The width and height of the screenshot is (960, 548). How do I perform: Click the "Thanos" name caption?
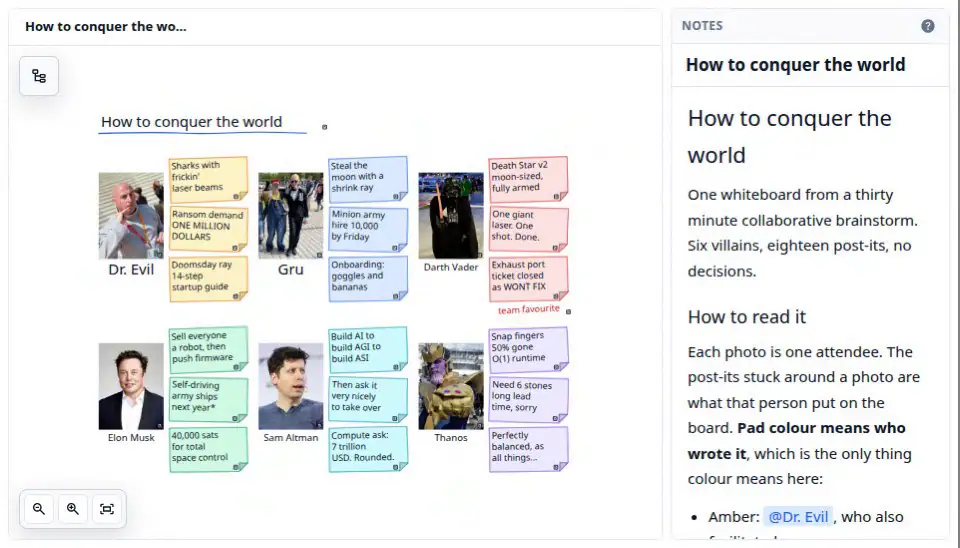(x=451, y=438)
